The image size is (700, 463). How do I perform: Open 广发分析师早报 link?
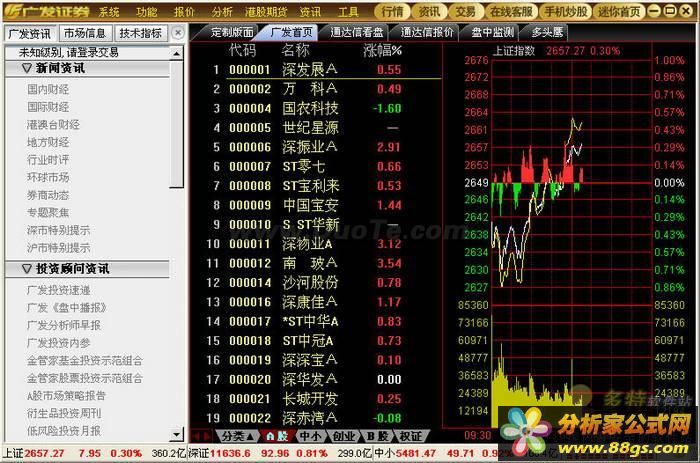click(64, 325)
